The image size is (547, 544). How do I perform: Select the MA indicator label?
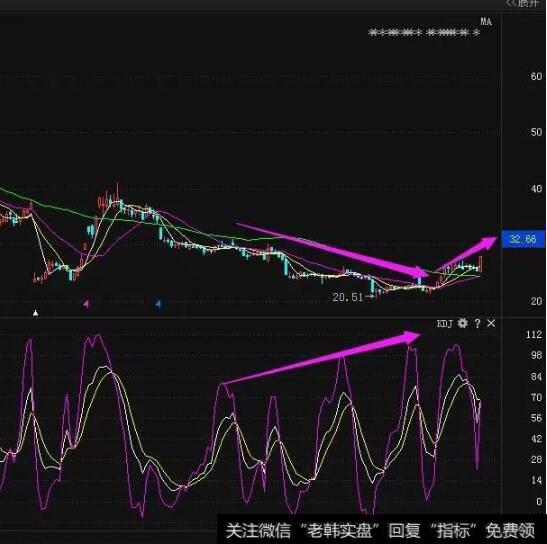point(486,22)
